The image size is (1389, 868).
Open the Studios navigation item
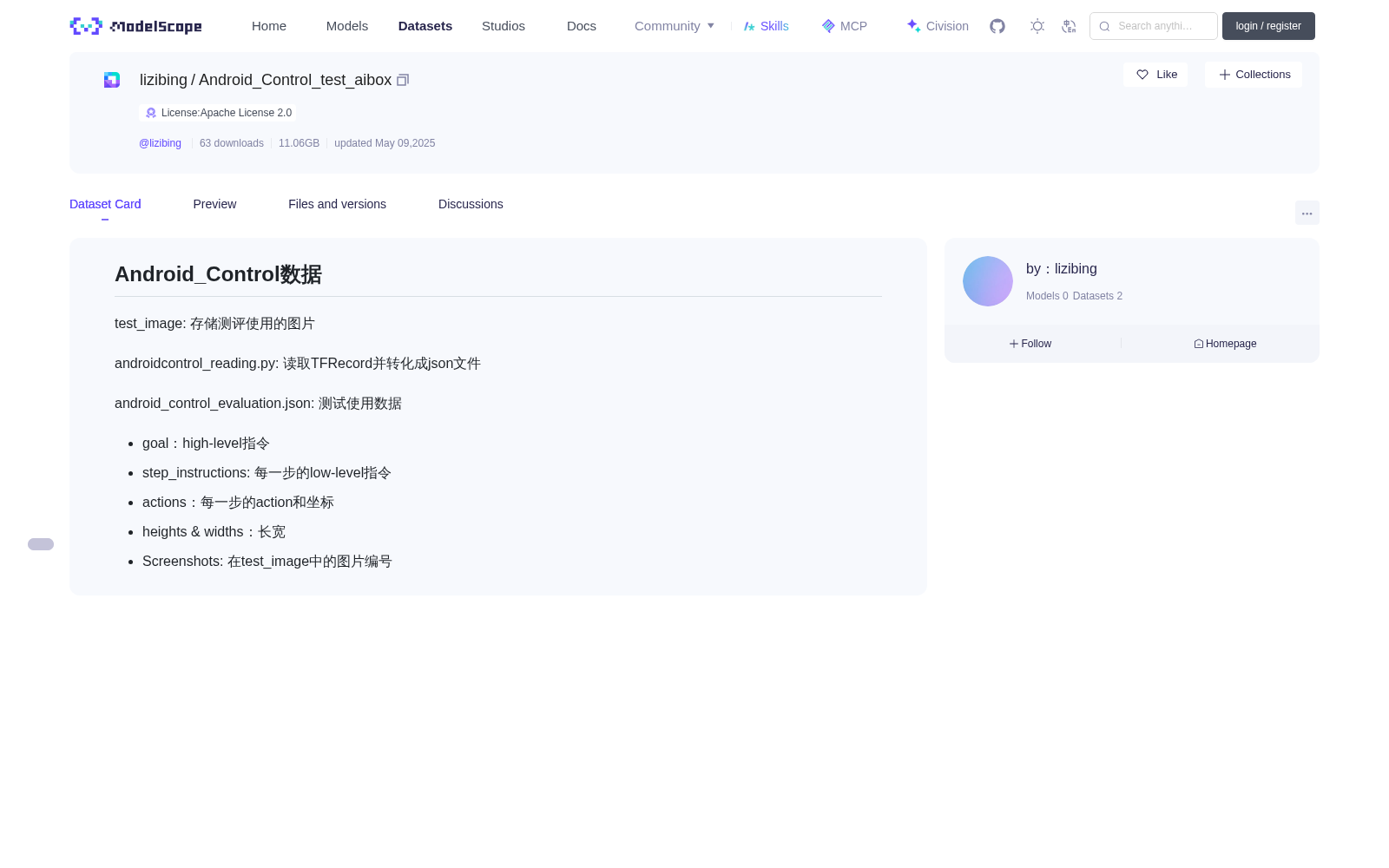[504, 26]
